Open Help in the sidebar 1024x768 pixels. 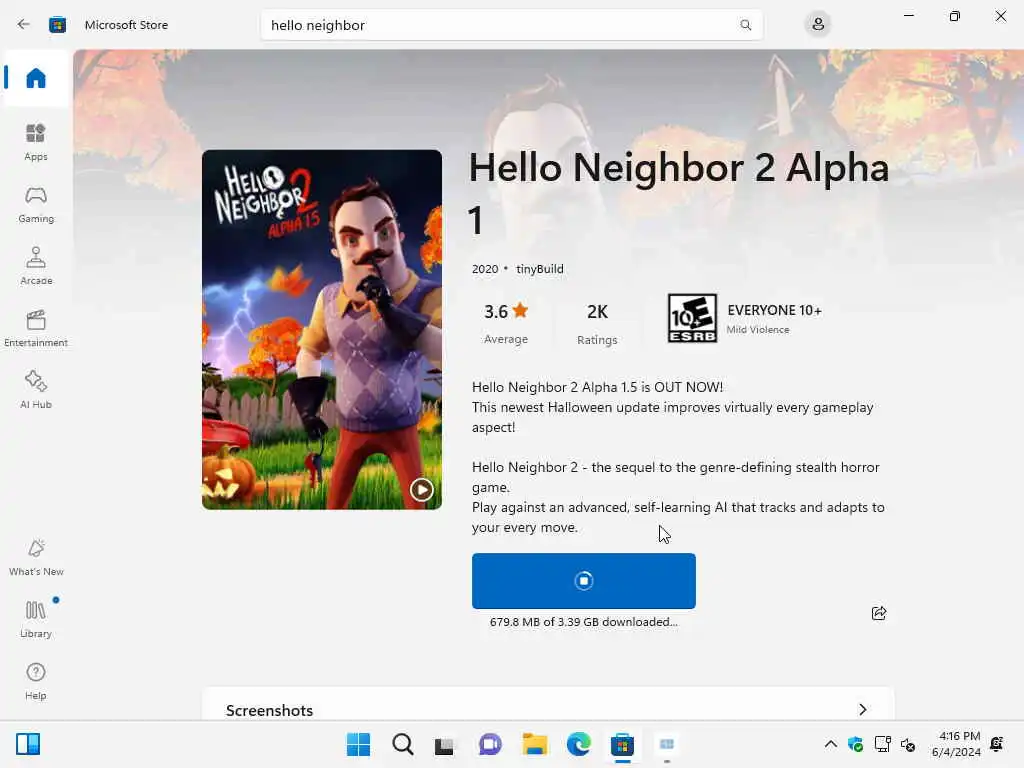pos(36,682)
